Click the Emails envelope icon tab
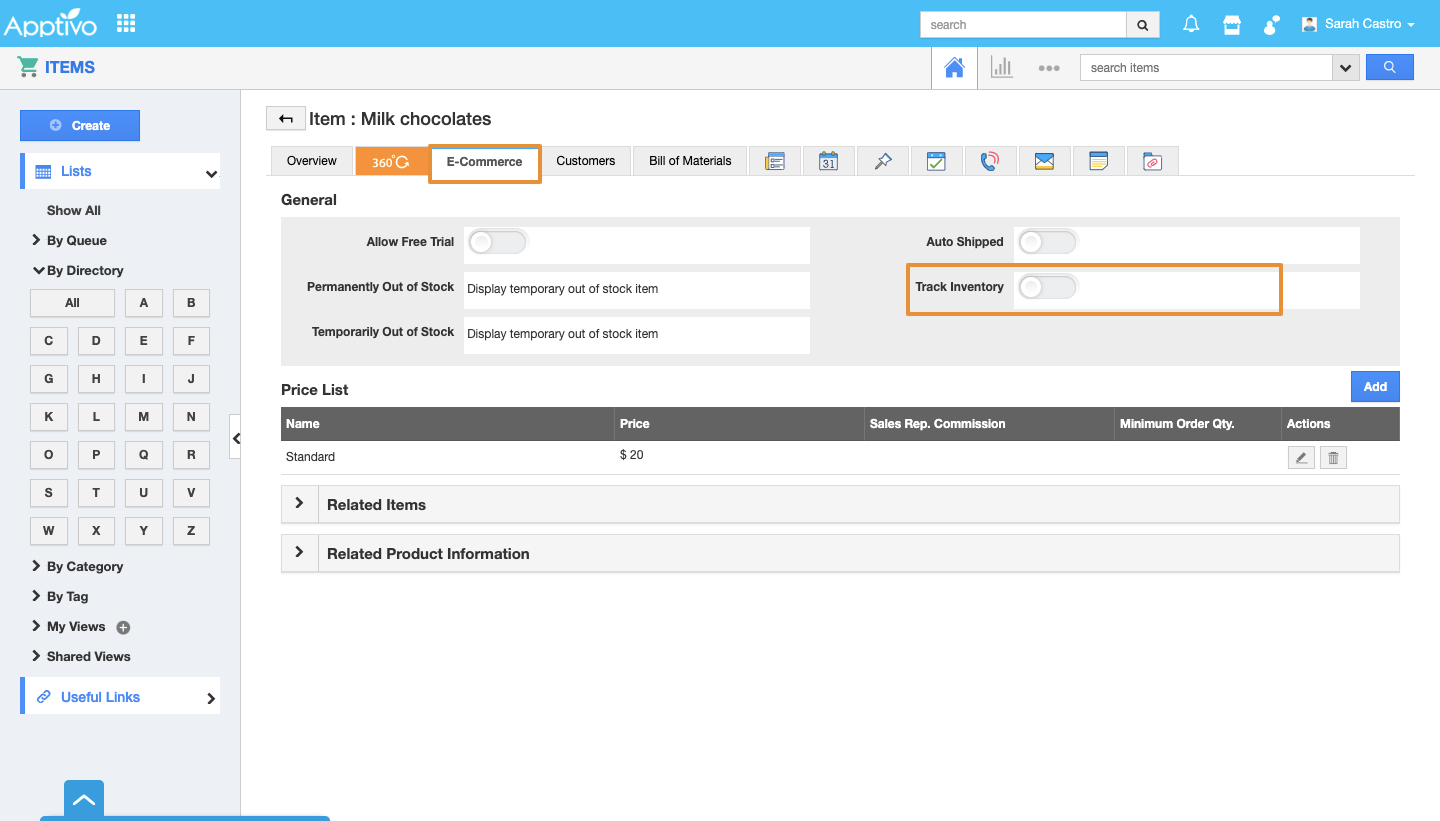Viewport: 1440px width, 821px height. pyautogui.click(x=1044, y=161)
